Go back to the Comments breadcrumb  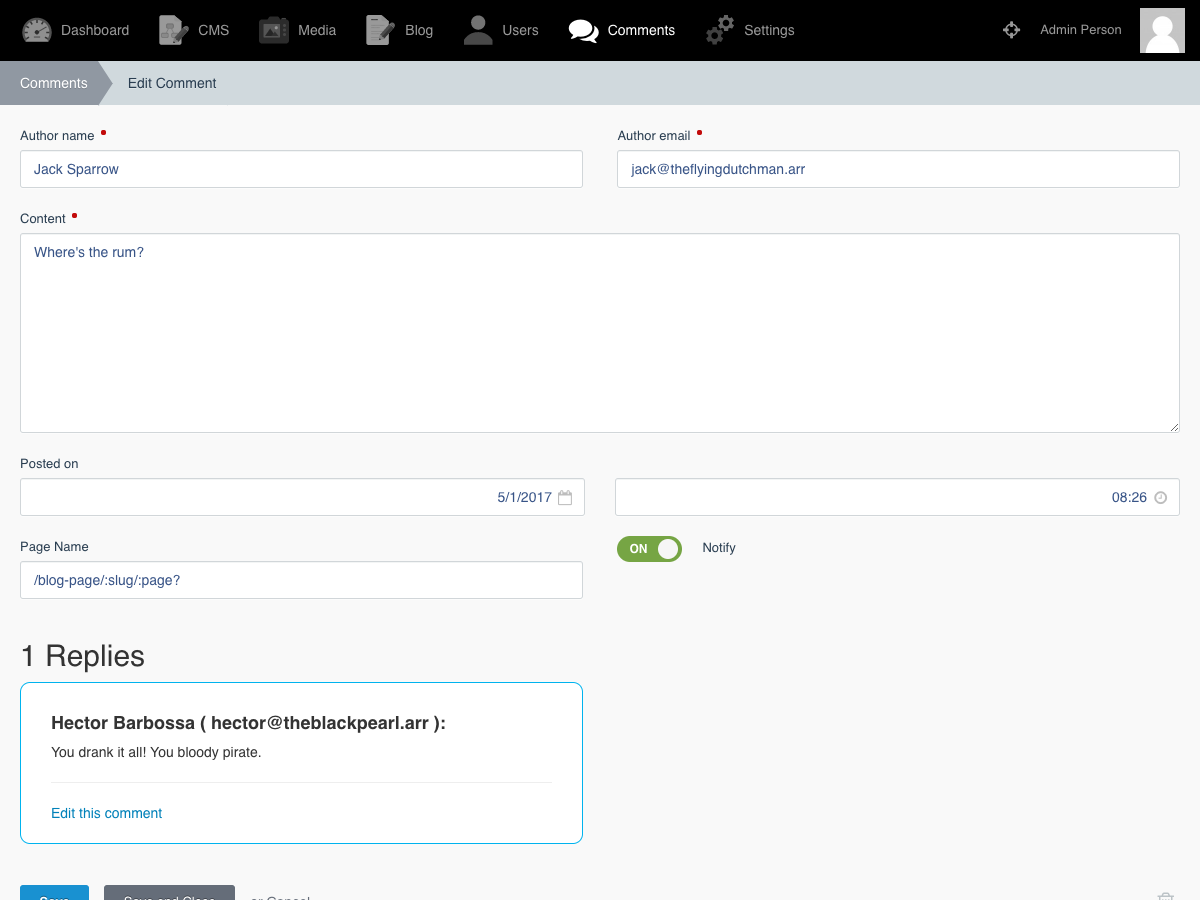[x=54, y=83]
